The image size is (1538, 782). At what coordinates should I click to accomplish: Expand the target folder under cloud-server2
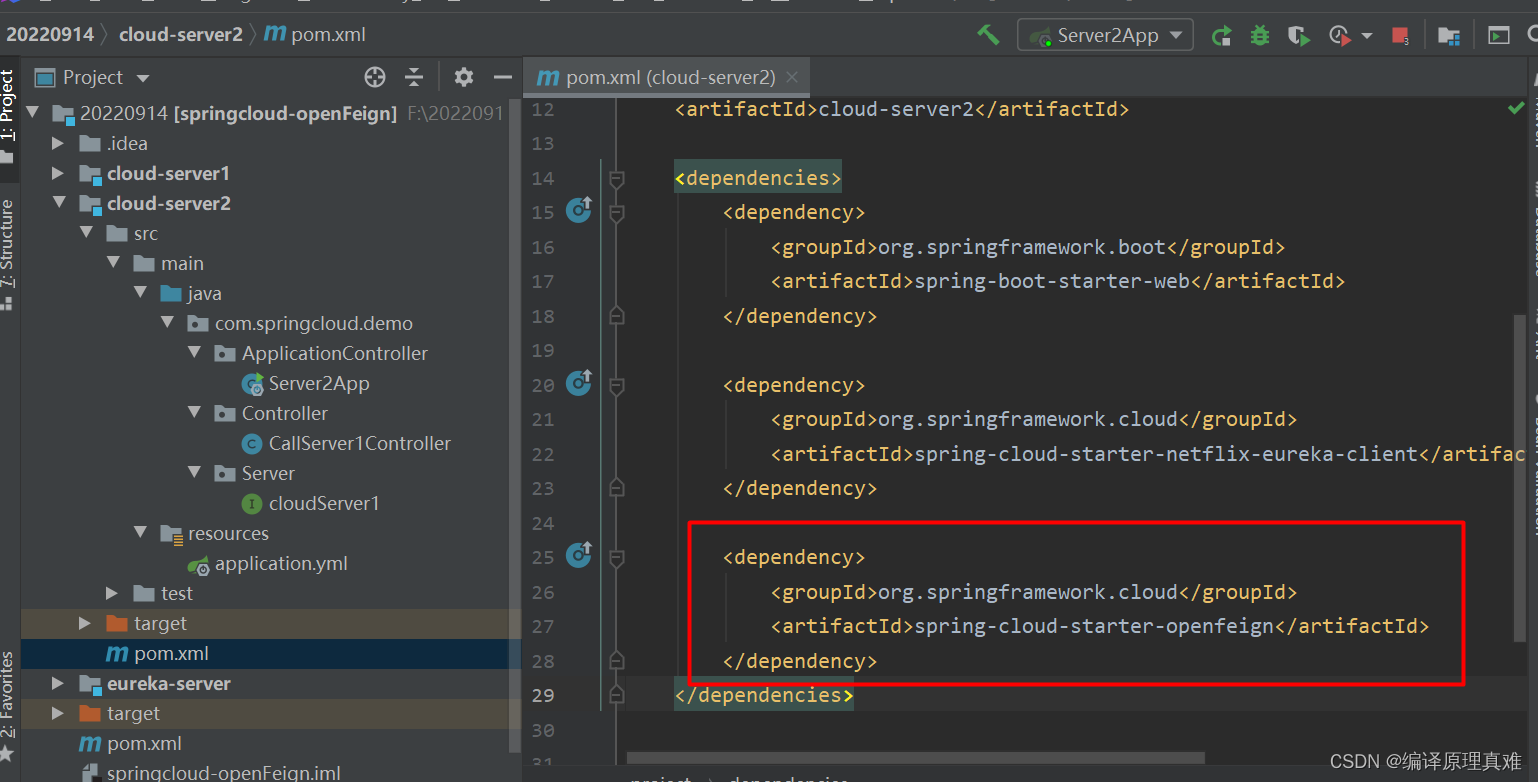(x=85, y=623)
